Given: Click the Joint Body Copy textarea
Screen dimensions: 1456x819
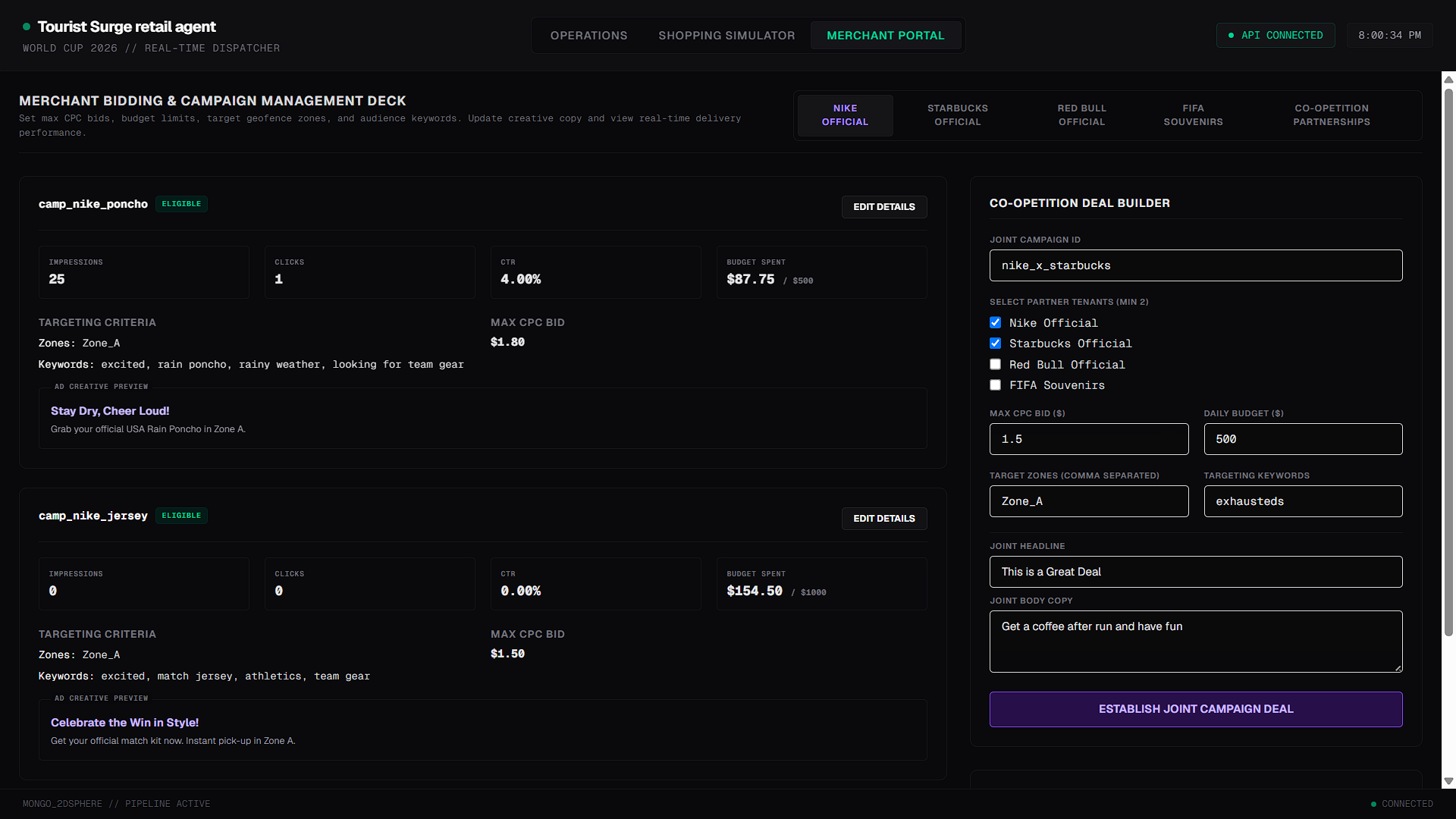Looking at the screenshot, I should click(x=1196, y=642).
